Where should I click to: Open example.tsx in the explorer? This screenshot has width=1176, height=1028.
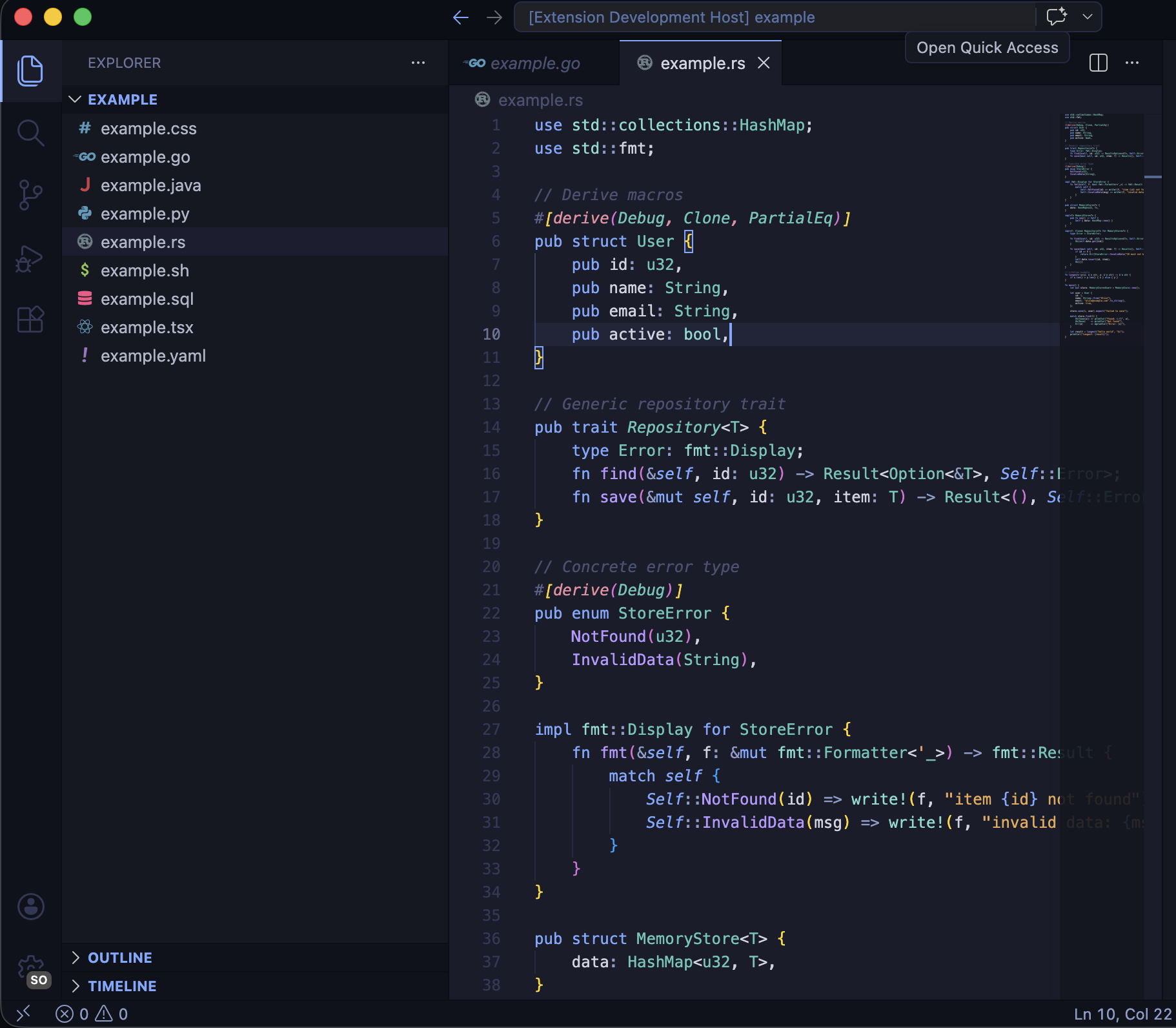pyautogui.click(x=255, y=327)
